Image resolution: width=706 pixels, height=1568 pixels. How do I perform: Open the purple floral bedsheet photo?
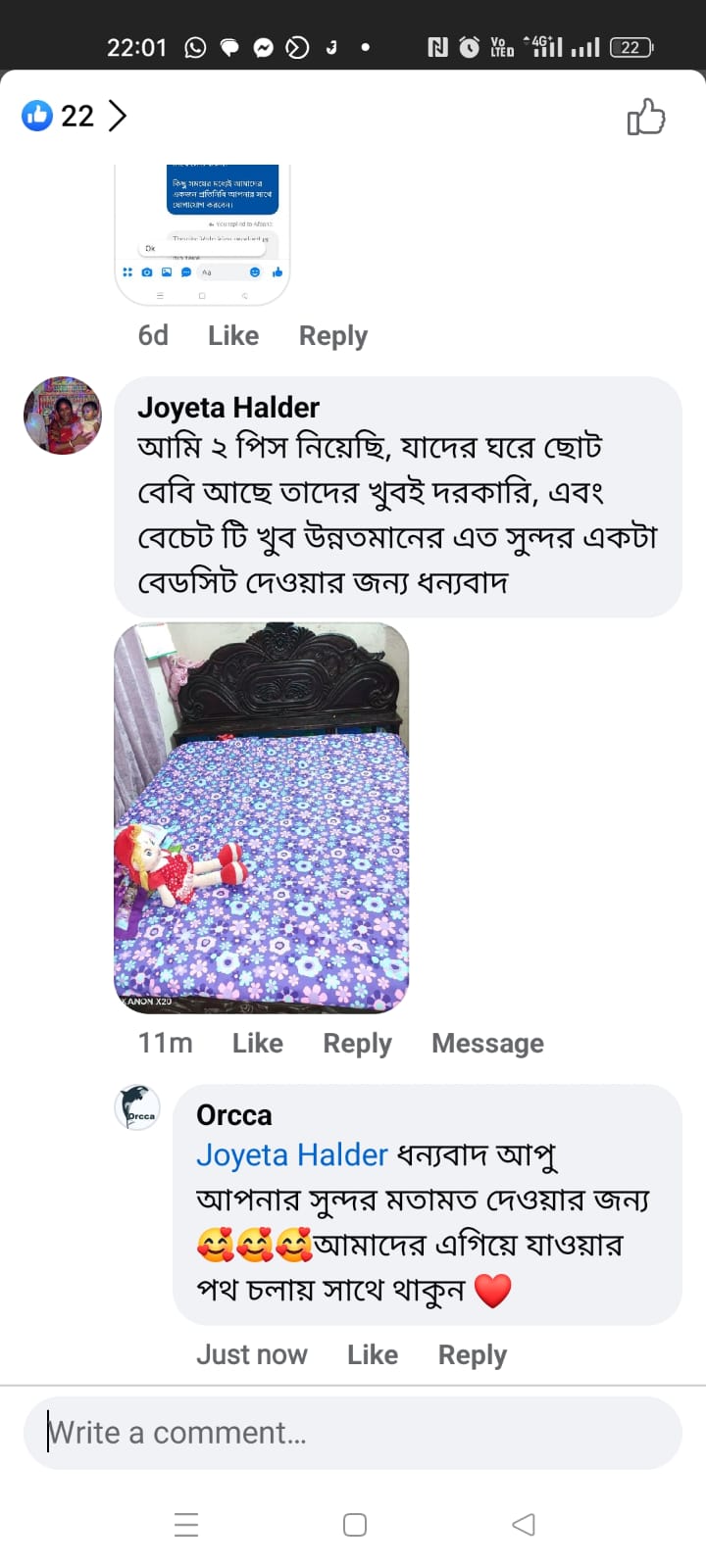[x=262, y=817]
